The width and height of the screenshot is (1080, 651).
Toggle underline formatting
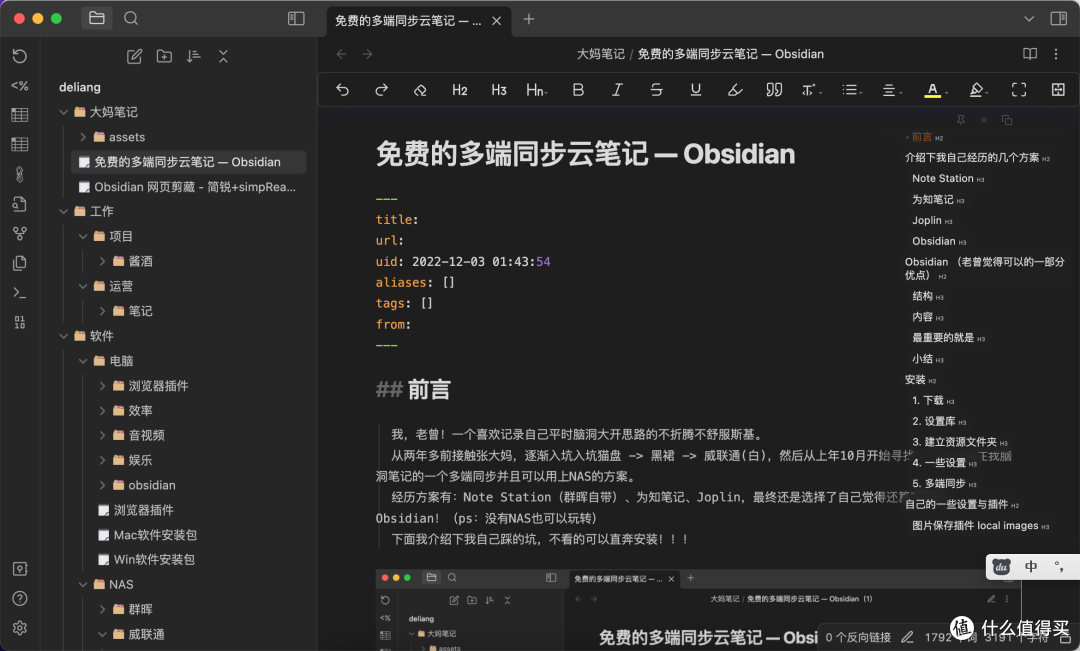point(696,90)
